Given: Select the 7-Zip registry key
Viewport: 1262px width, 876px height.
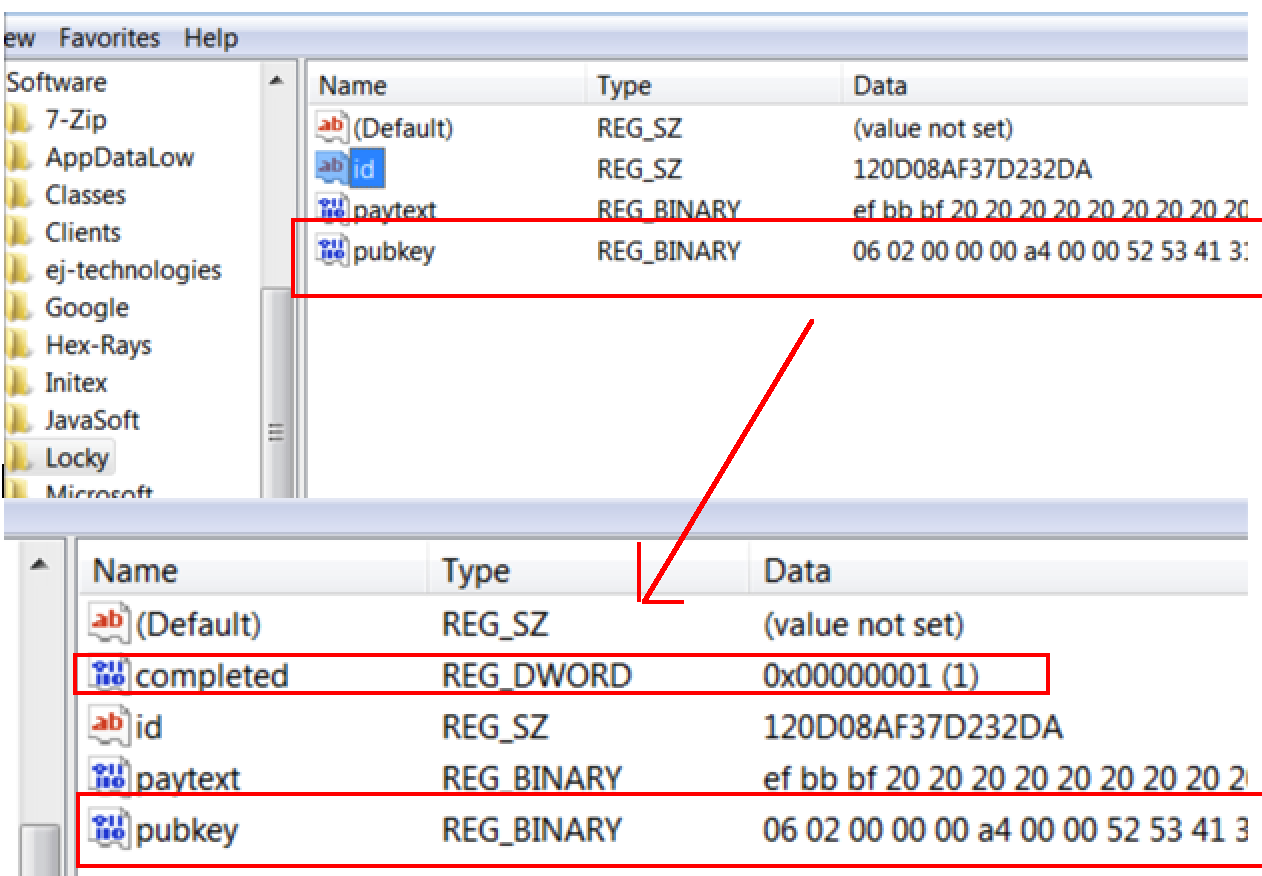Looking at the screenshot, I should pos(76,120).
